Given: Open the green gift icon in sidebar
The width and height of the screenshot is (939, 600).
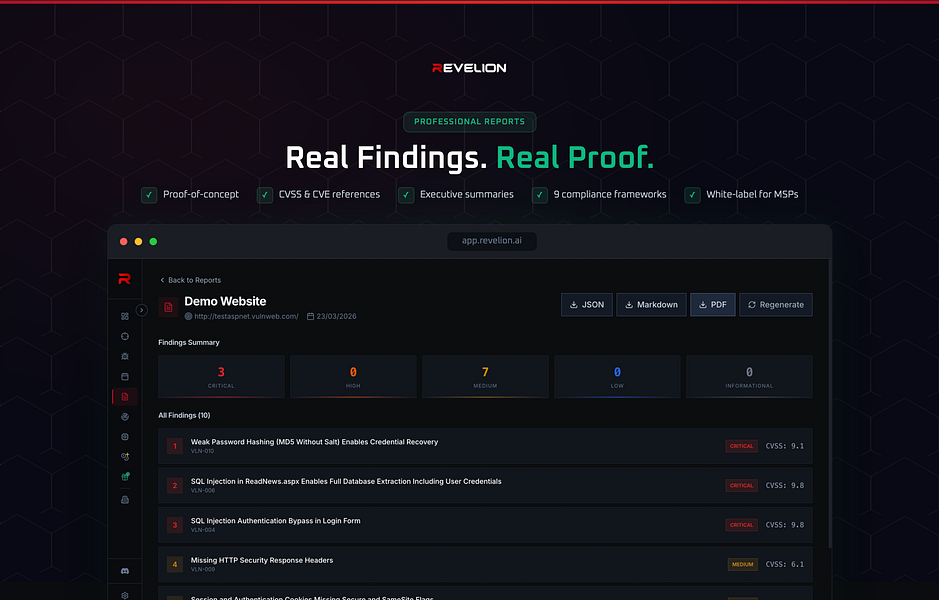Looking at the screenshot, I should pyautogui.click(x=125, y=477).
